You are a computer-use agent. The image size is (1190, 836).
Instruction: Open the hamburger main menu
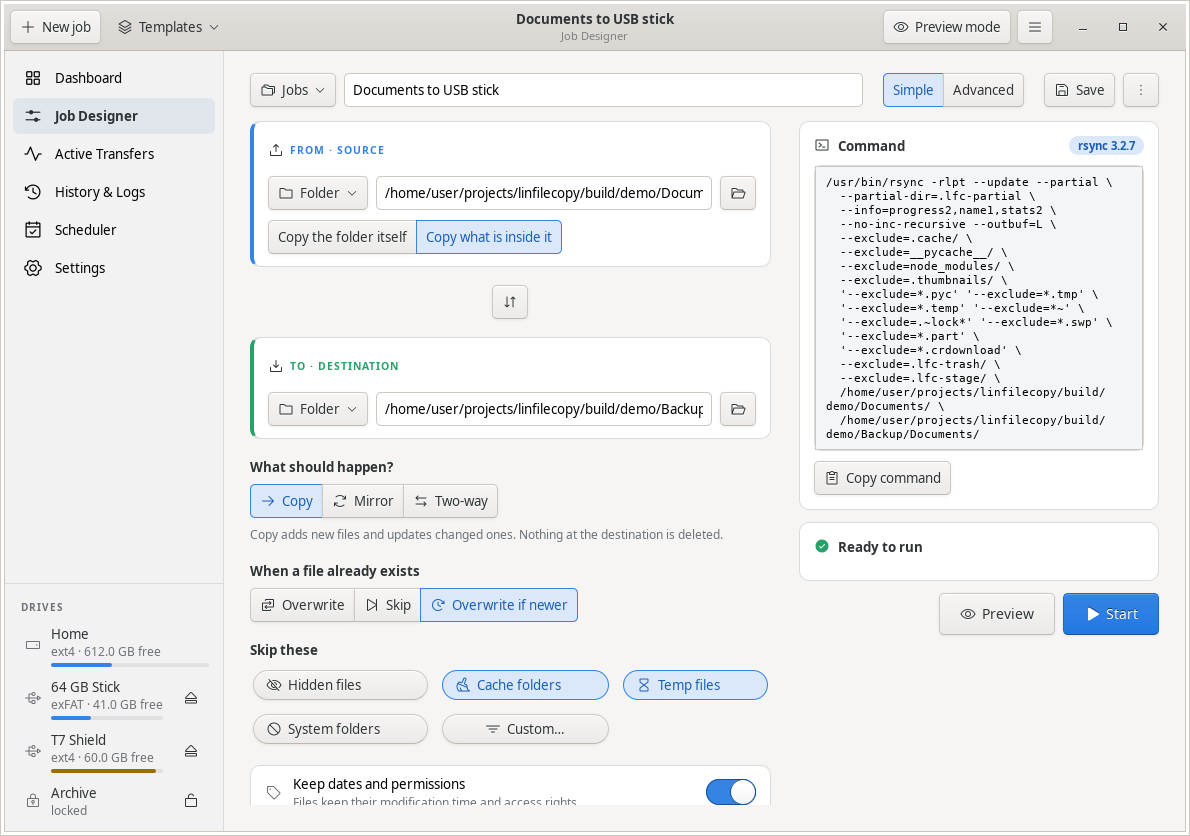[1034, 27]
